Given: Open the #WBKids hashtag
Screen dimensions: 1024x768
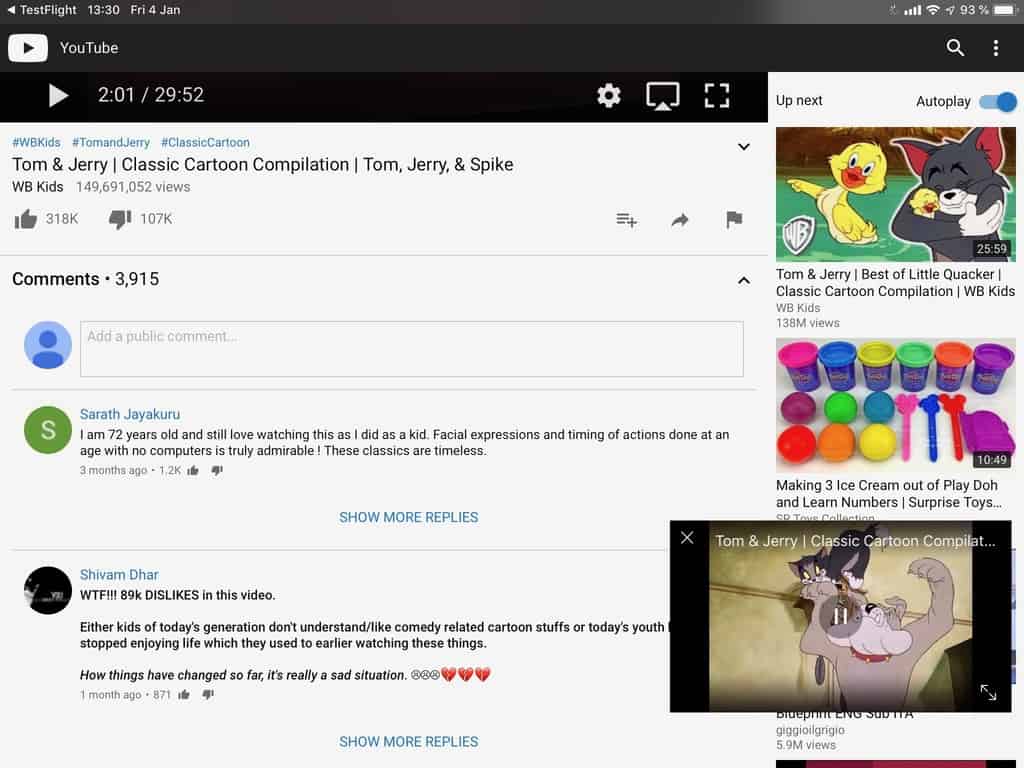Looking at the screenshot, I should click(36, 142).
